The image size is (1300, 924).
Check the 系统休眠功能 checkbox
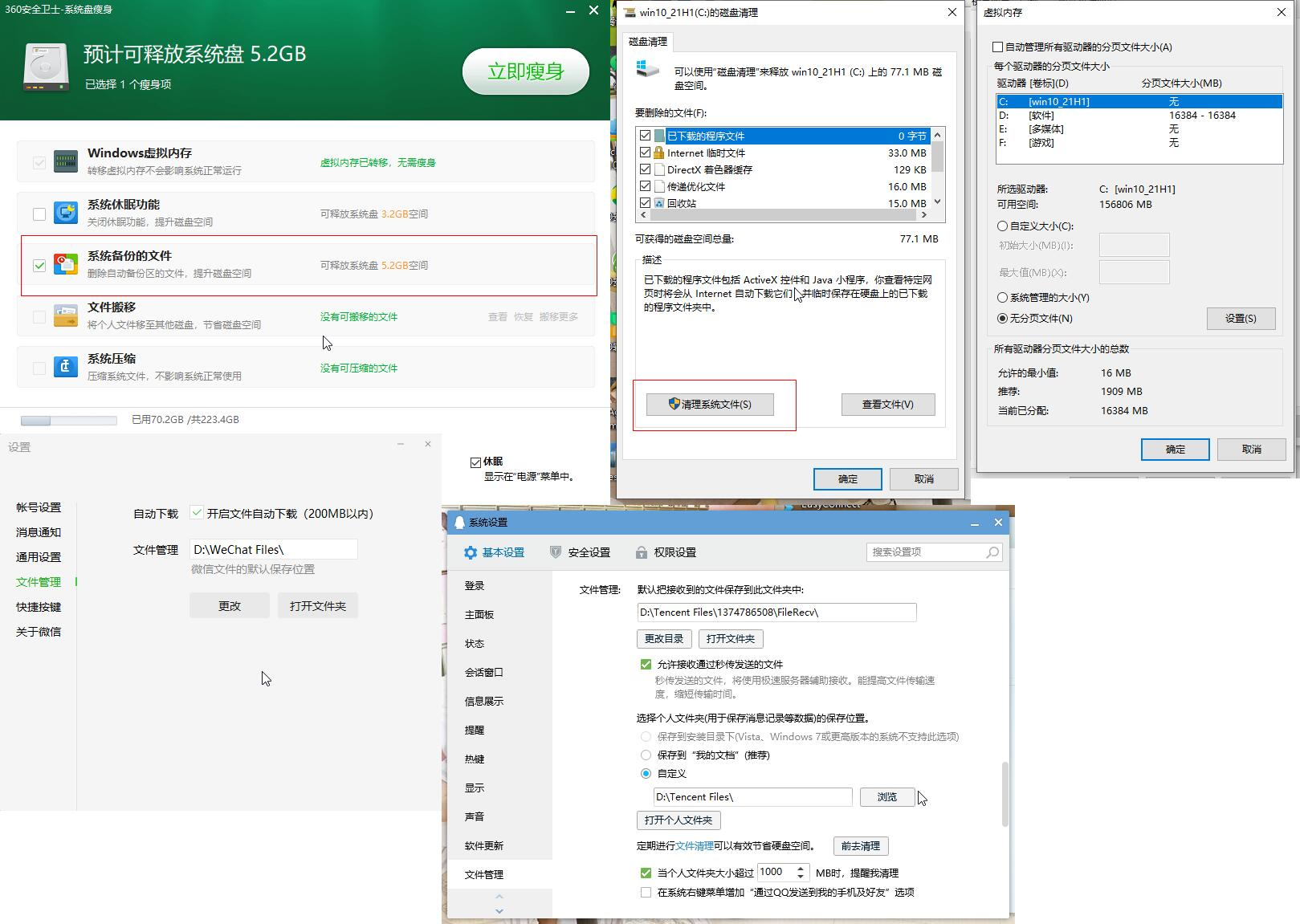(39, 214)
